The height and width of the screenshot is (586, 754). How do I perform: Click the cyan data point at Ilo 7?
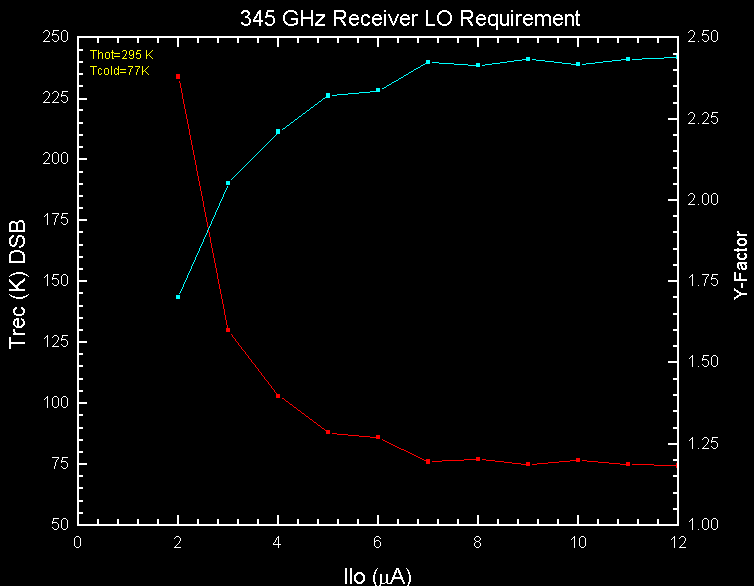coord(428,62)
